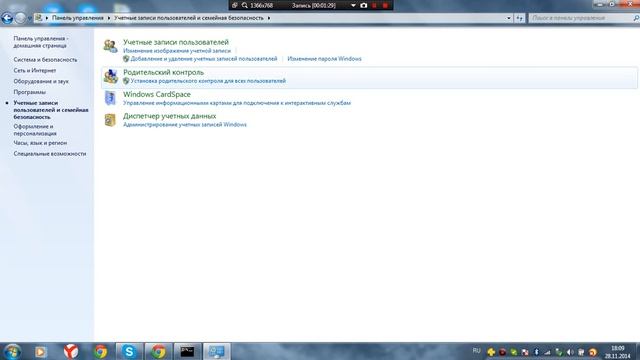Open 'Сеть и Интернет' in the sidebar
The image size is (640, 360).
point(35,71)
